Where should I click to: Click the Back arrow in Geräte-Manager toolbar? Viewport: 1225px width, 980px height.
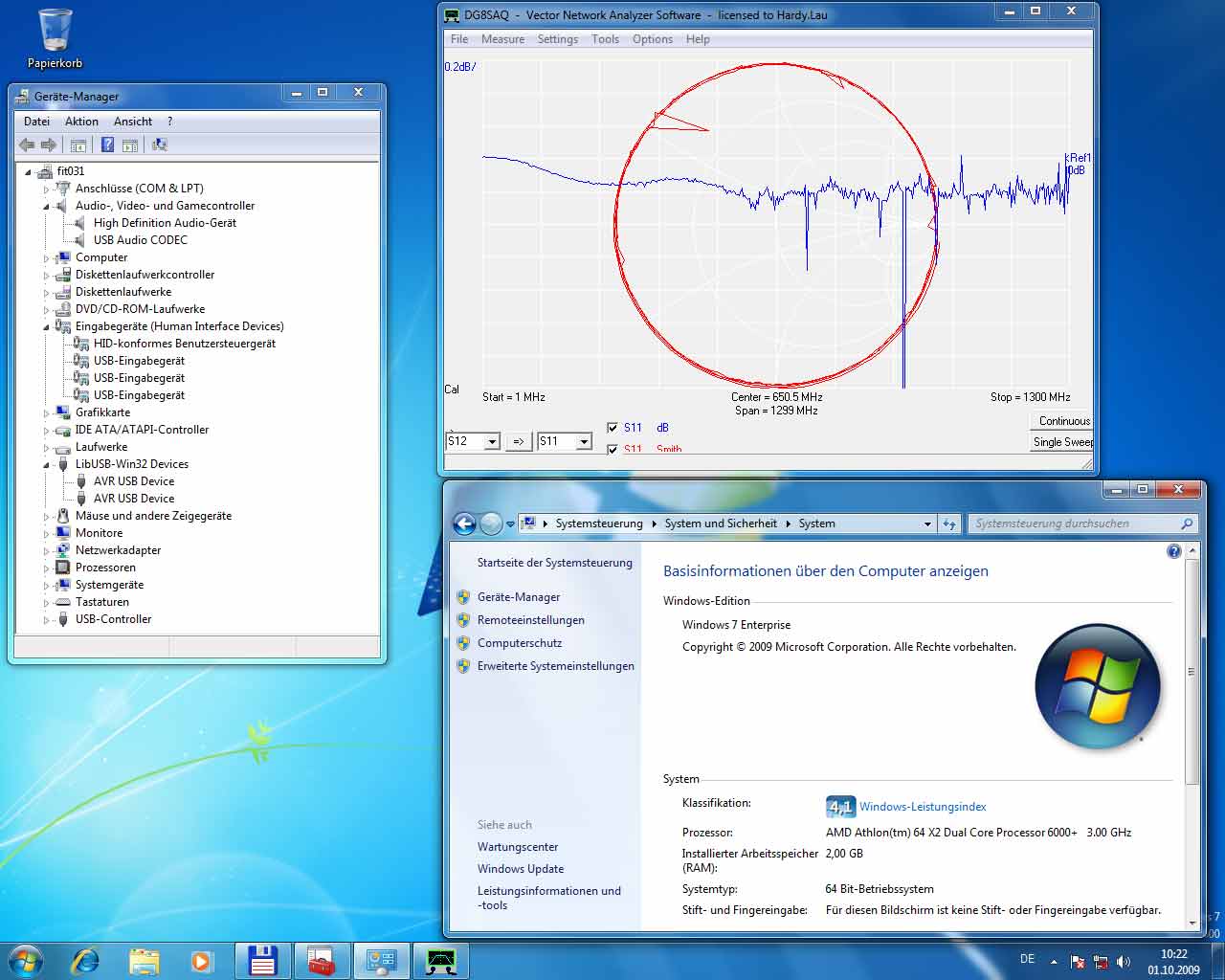tap(27, 145)
